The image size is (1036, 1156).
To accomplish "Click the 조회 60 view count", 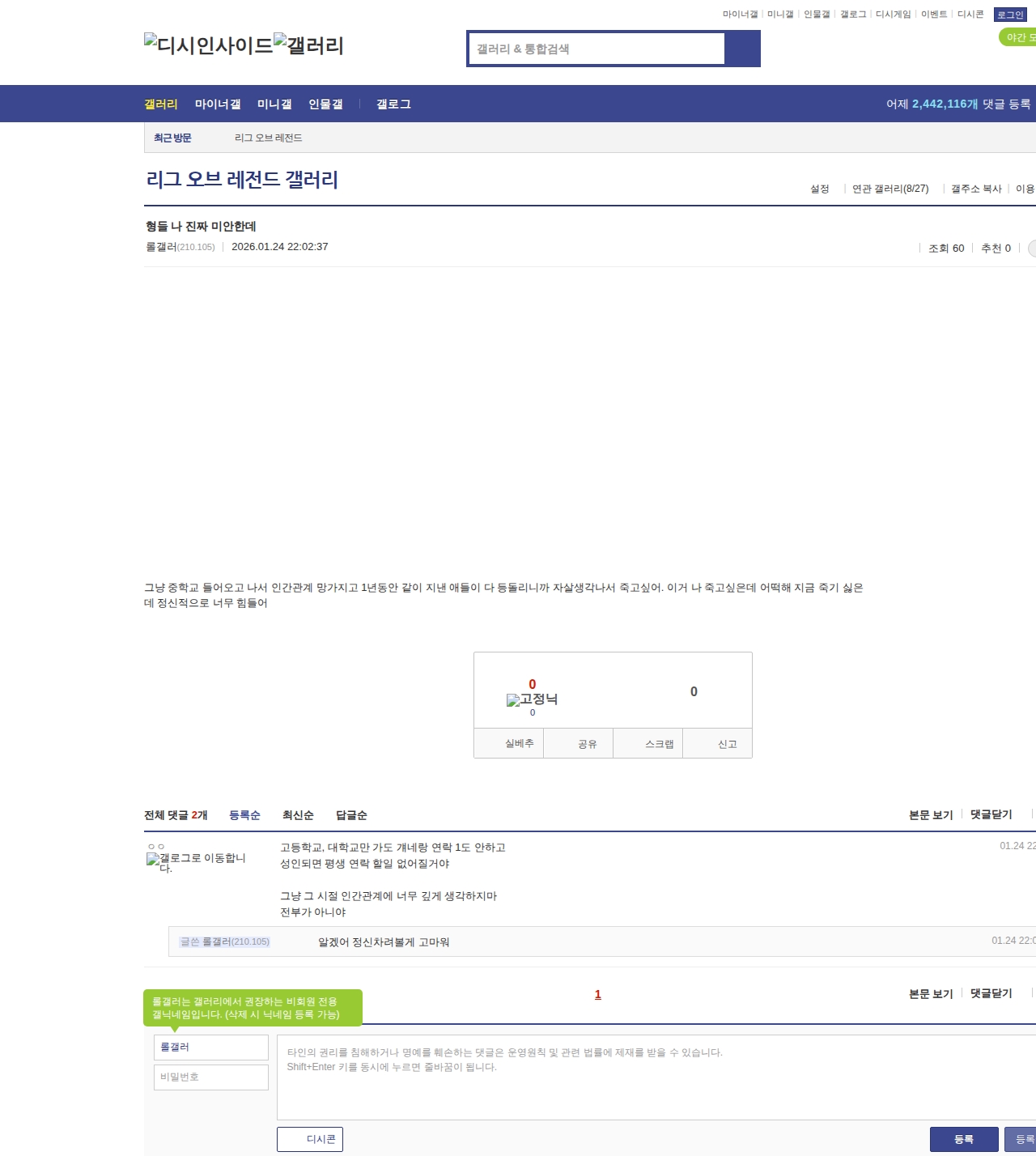I will tap(946, 249).
